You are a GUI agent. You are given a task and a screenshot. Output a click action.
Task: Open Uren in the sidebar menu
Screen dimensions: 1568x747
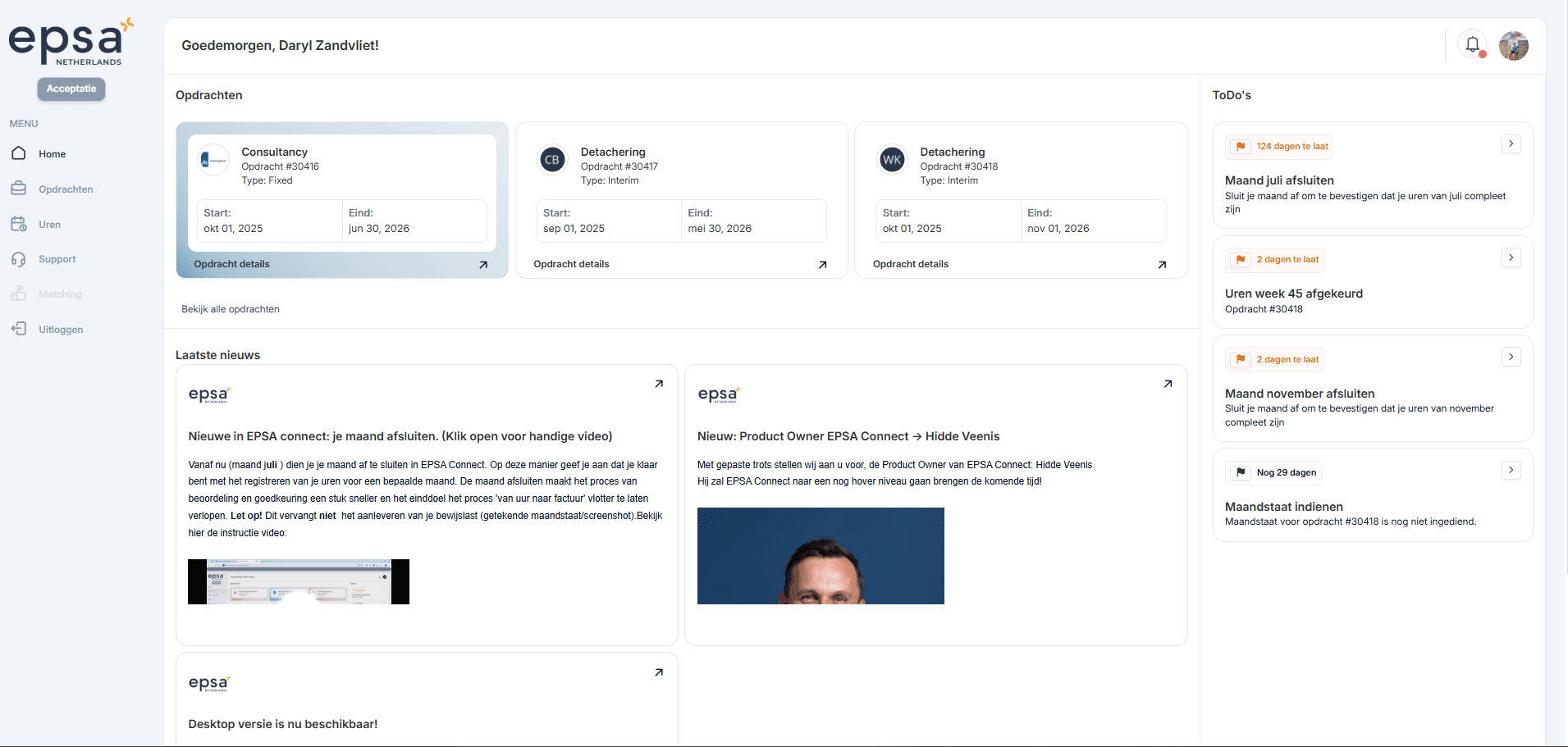49,225
